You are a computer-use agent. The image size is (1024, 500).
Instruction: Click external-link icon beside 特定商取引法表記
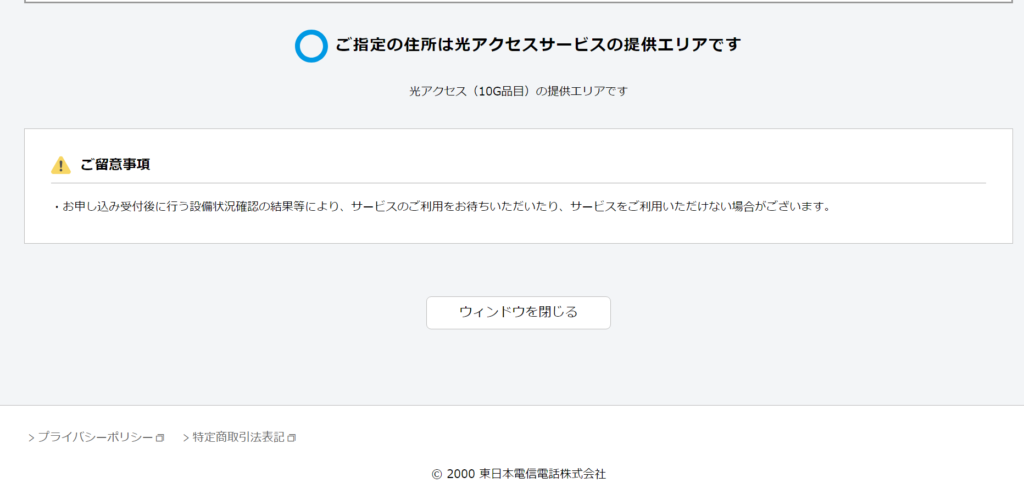coord(292,438)
